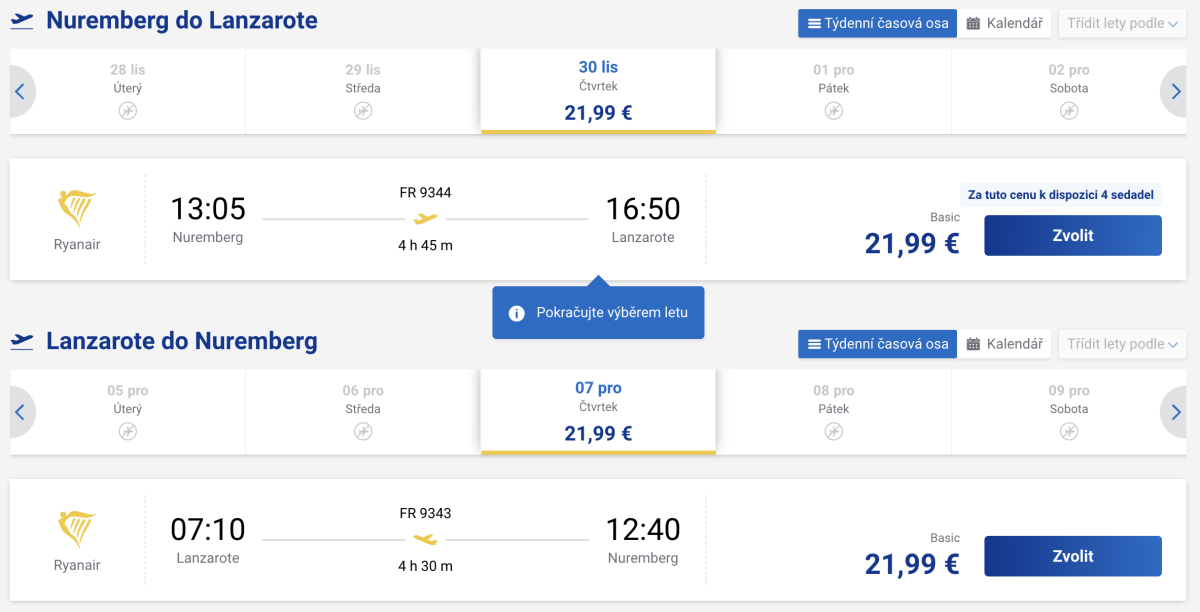This screenshot has width=1200, height=612.
Task: Select return 'Týdenní časová osa' view
Action: tap(878, 344)
